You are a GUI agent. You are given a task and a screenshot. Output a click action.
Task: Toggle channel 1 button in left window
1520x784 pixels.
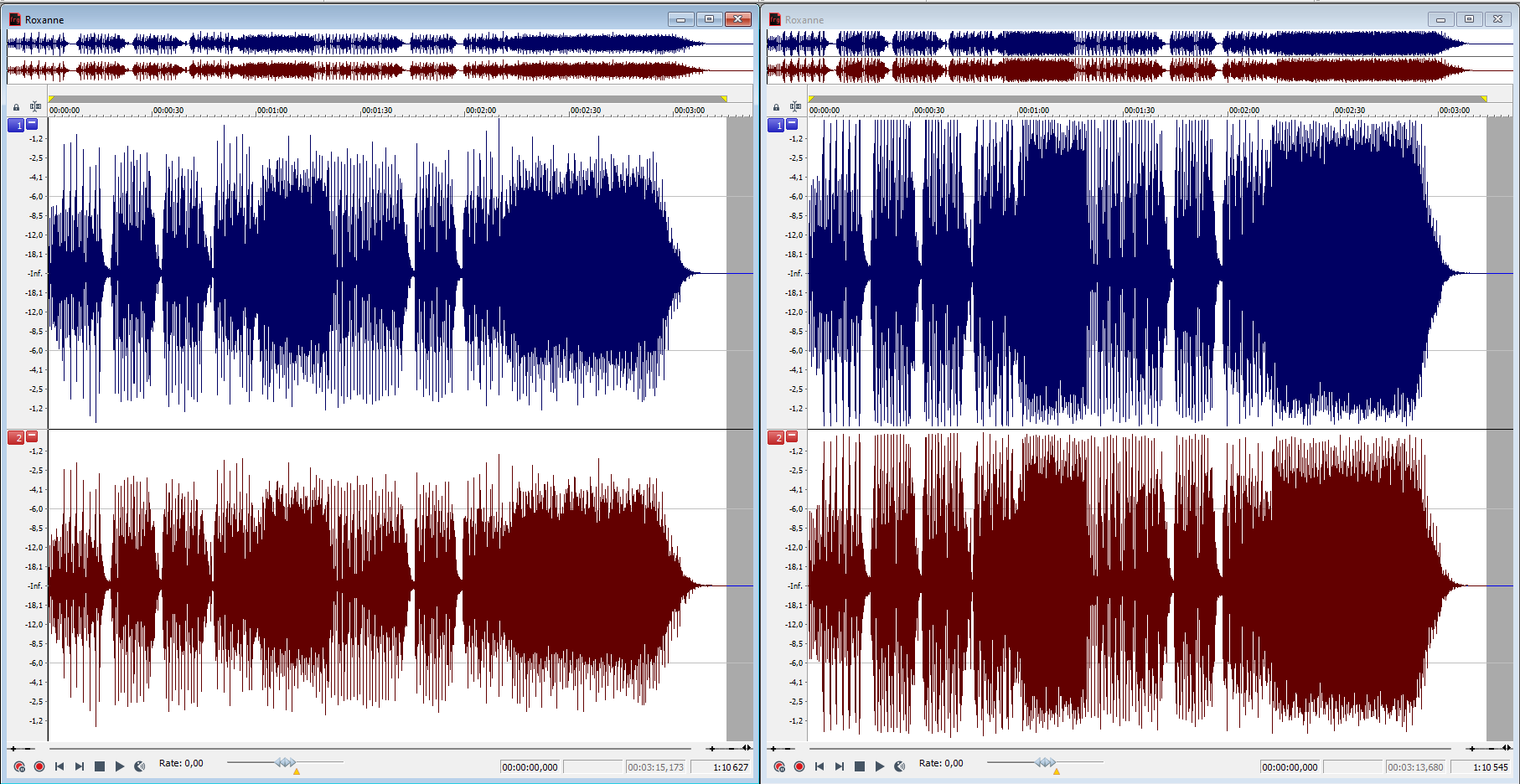click(16, 125)
